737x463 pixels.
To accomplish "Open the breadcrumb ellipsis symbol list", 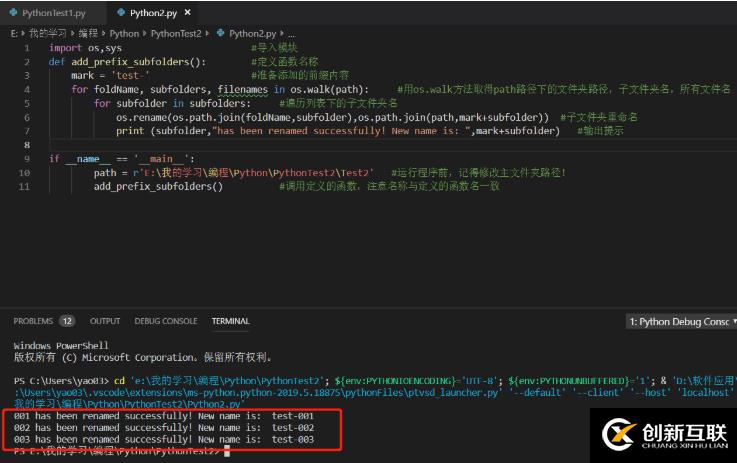I will click(291, 33).
